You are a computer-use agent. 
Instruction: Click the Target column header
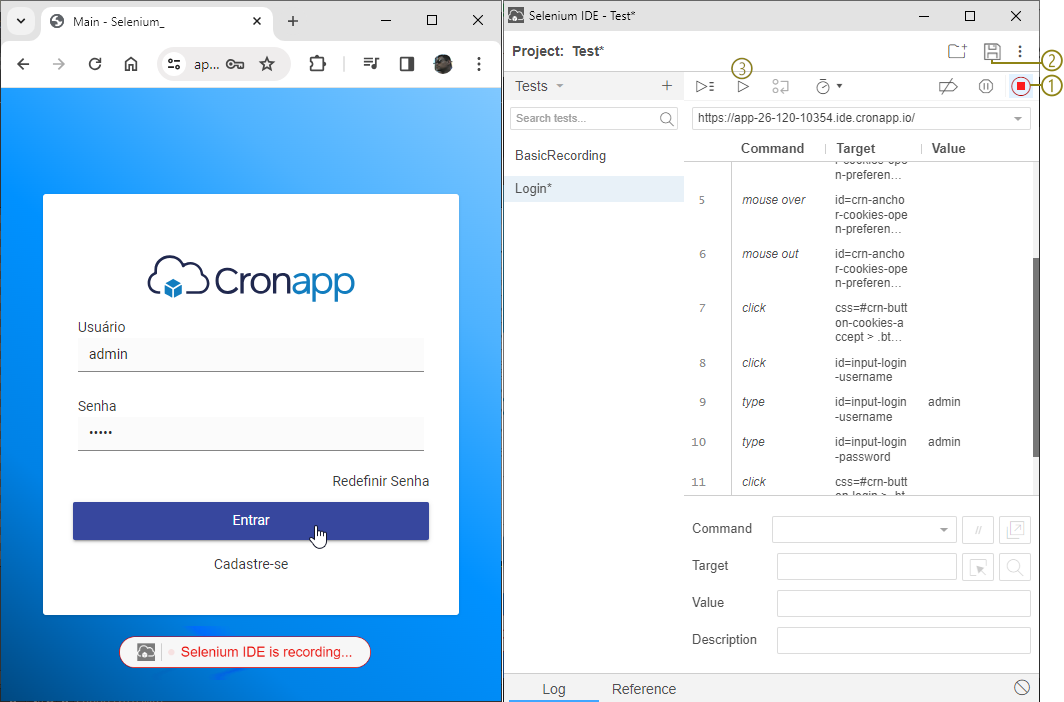point(856,149)
